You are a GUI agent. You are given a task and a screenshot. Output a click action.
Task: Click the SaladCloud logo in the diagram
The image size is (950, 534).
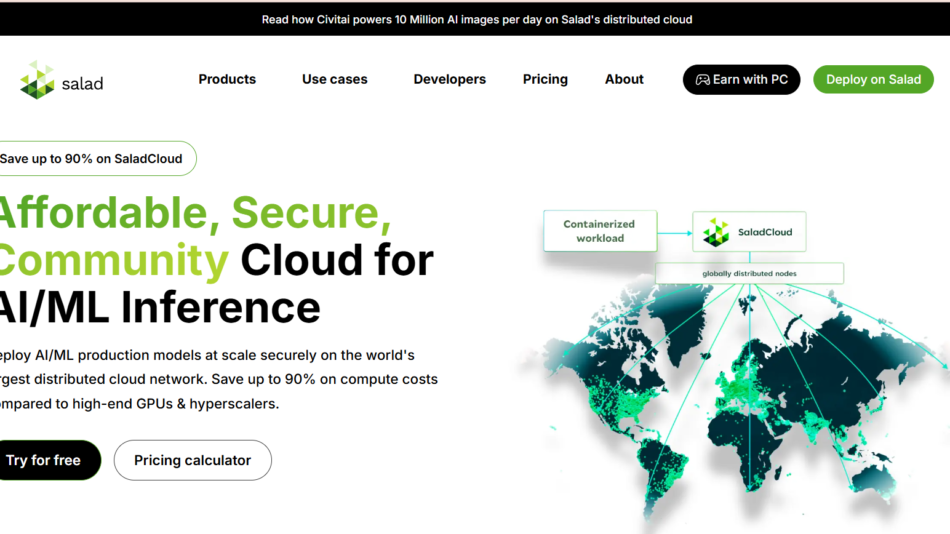coord(716,232)
